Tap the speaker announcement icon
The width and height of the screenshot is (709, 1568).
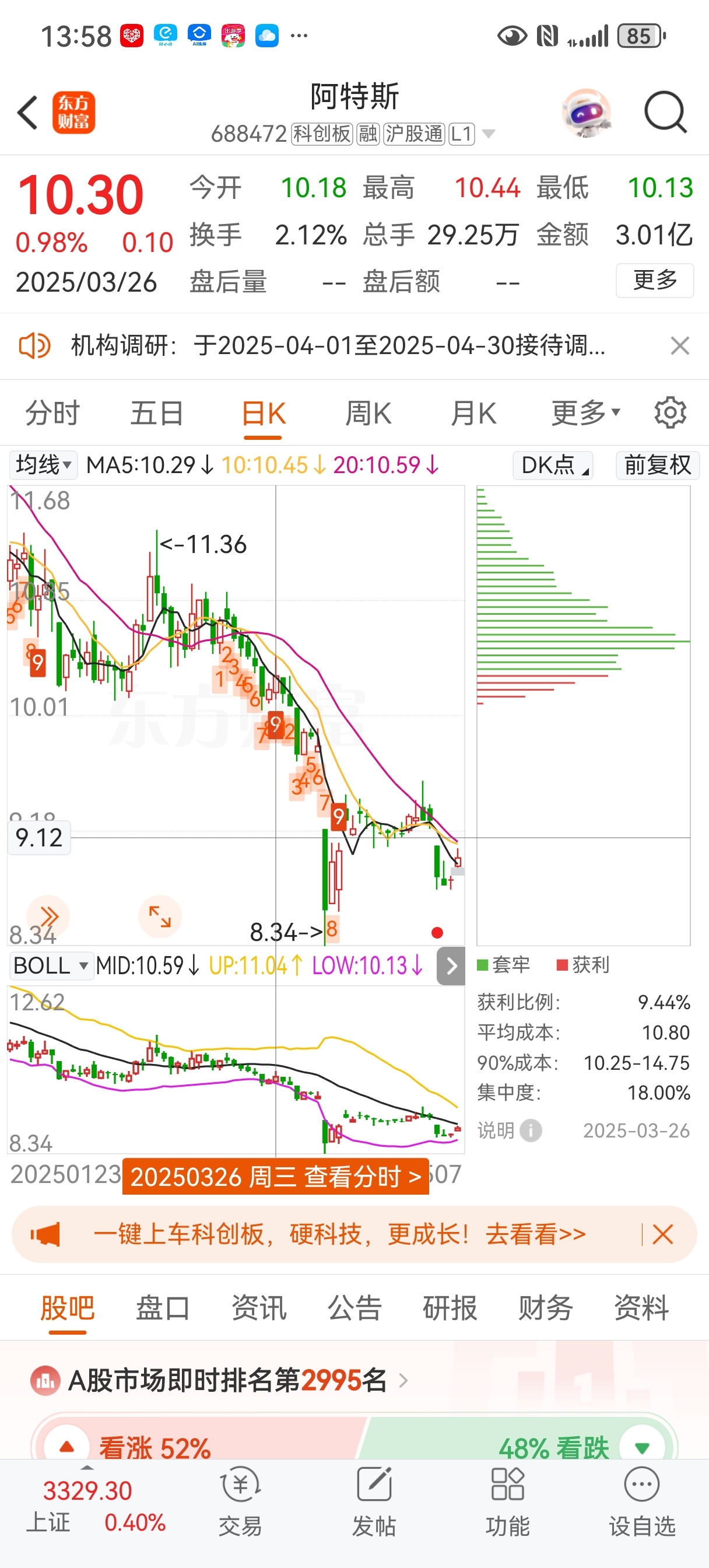coord(34,346)
